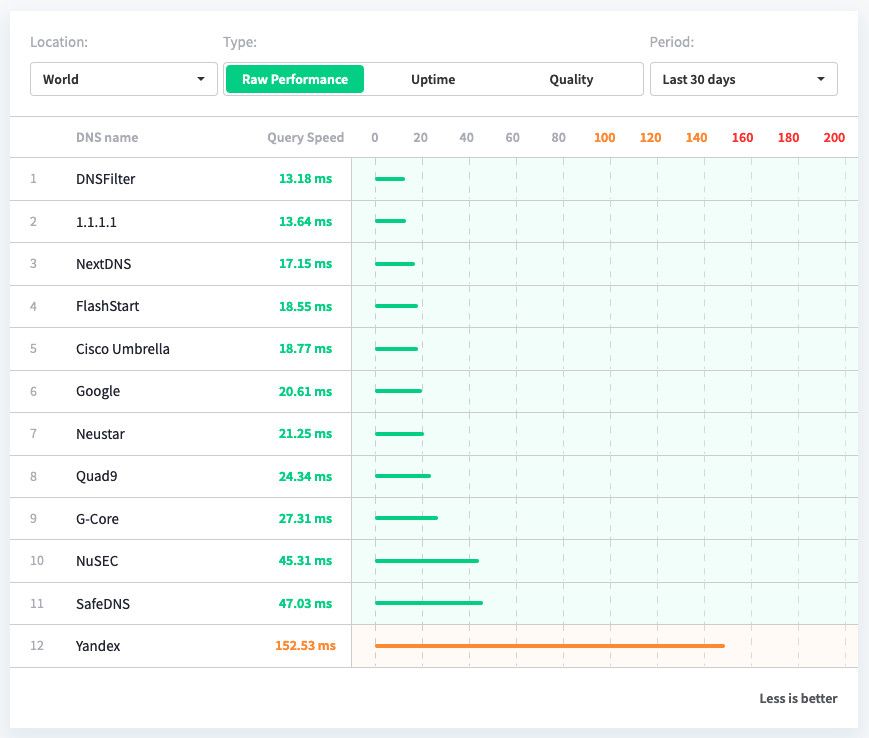Click the DNS name column header
This screenshot has width=869, height=738.
coord(107,137)
